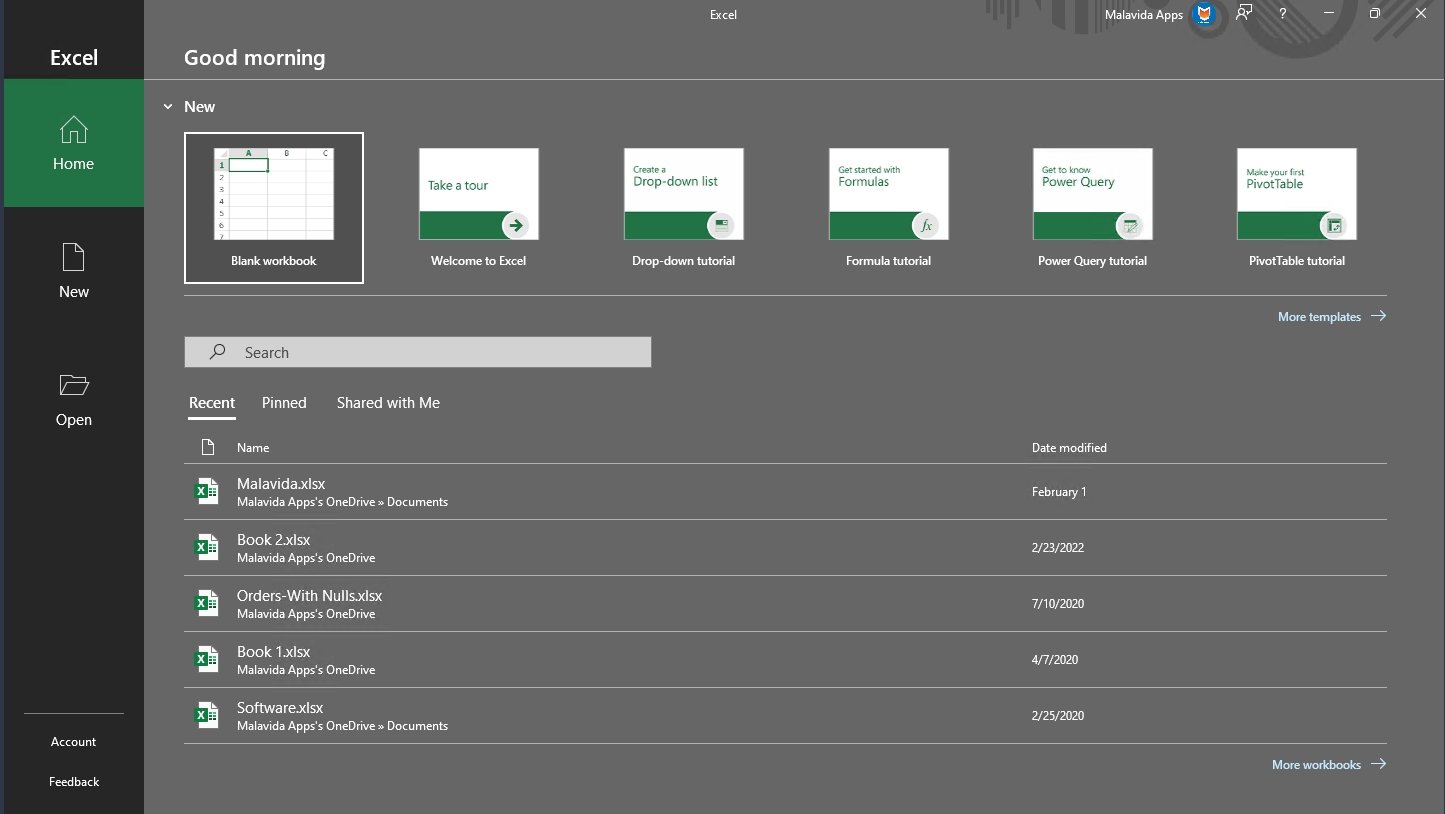Click Excel icon of Software.xlsx

pyautogui.click(x=206, y=715)
